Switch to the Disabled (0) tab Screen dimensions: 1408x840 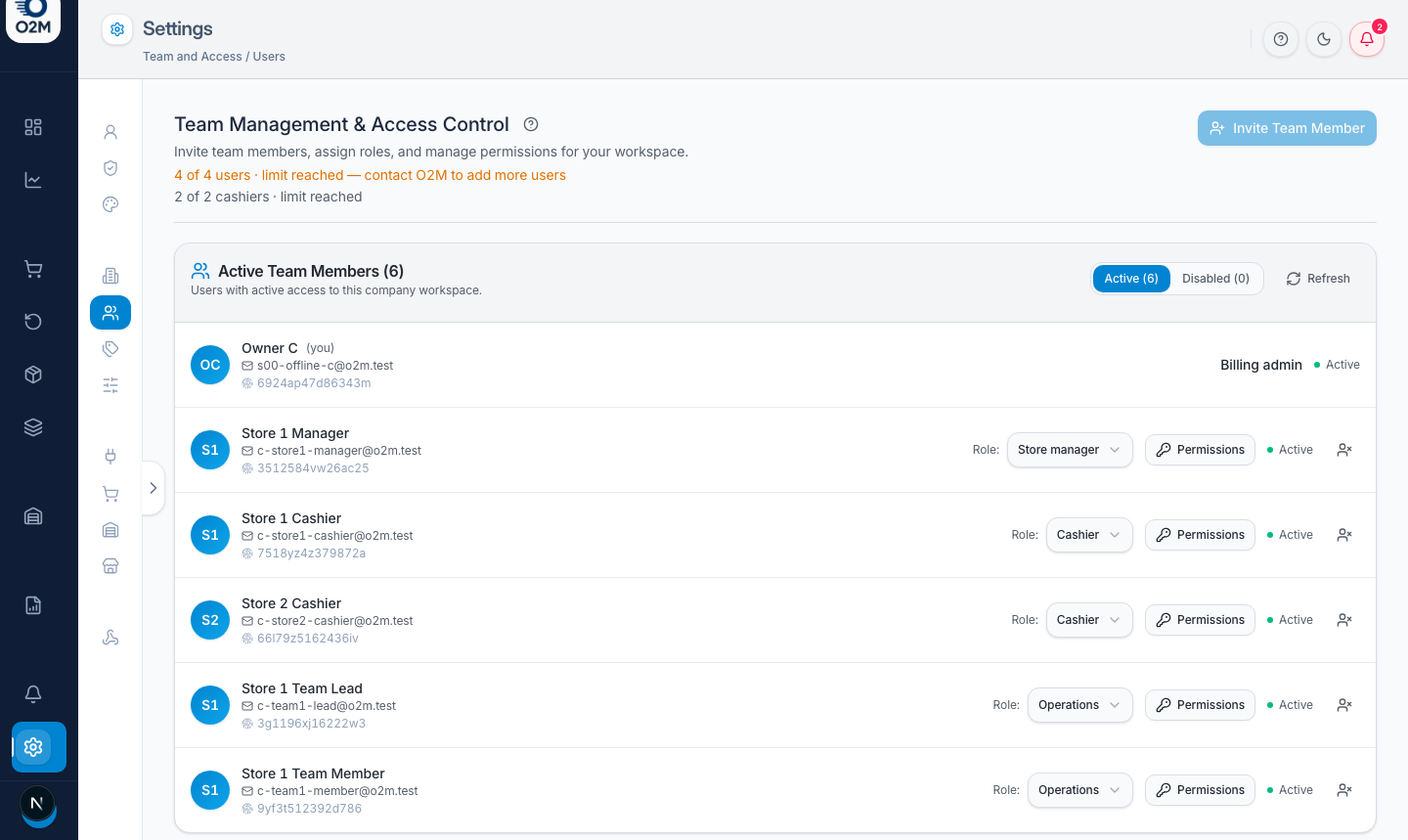coord(1215,279)
